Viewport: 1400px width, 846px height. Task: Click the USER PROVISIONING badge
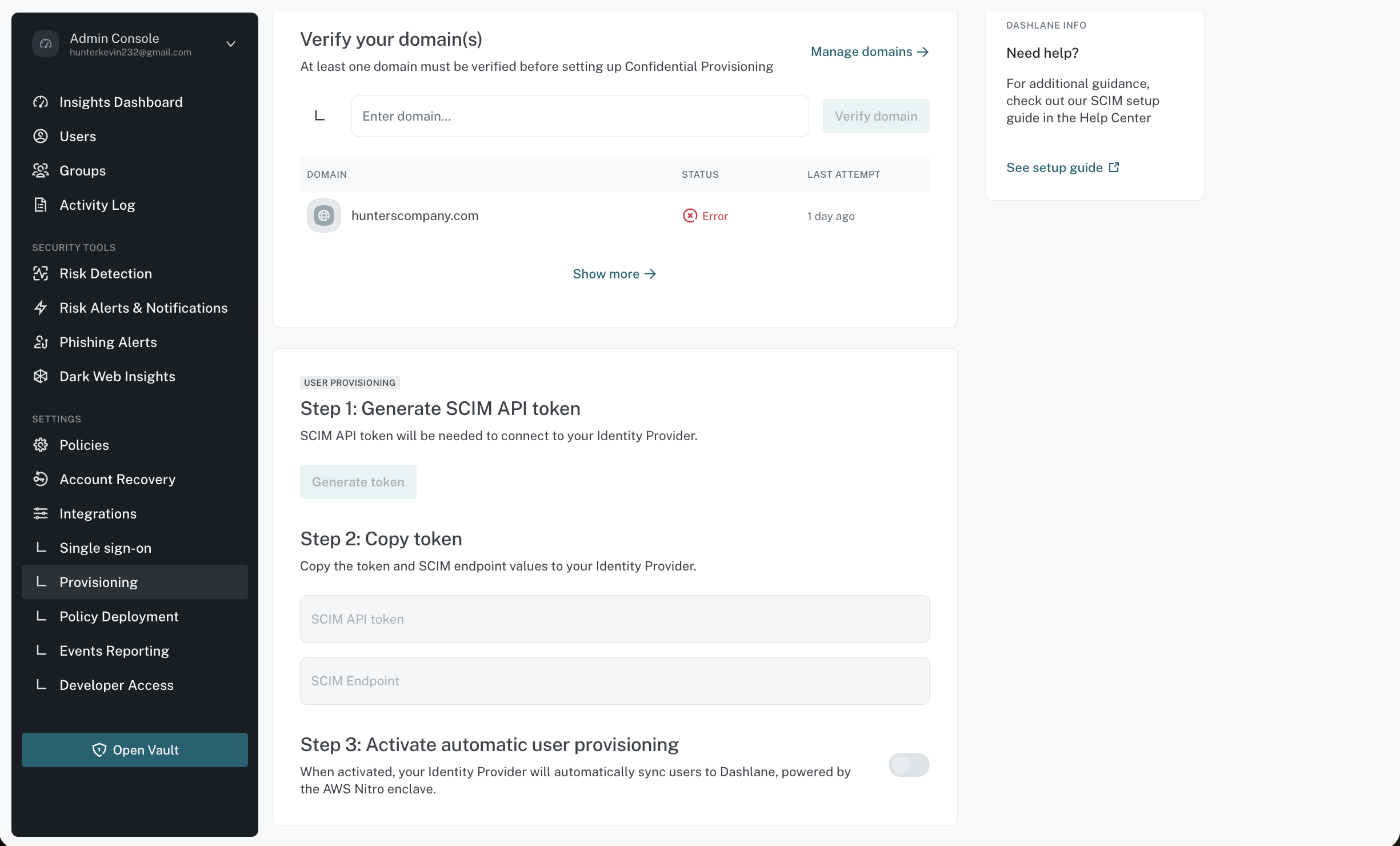(350, 382)
